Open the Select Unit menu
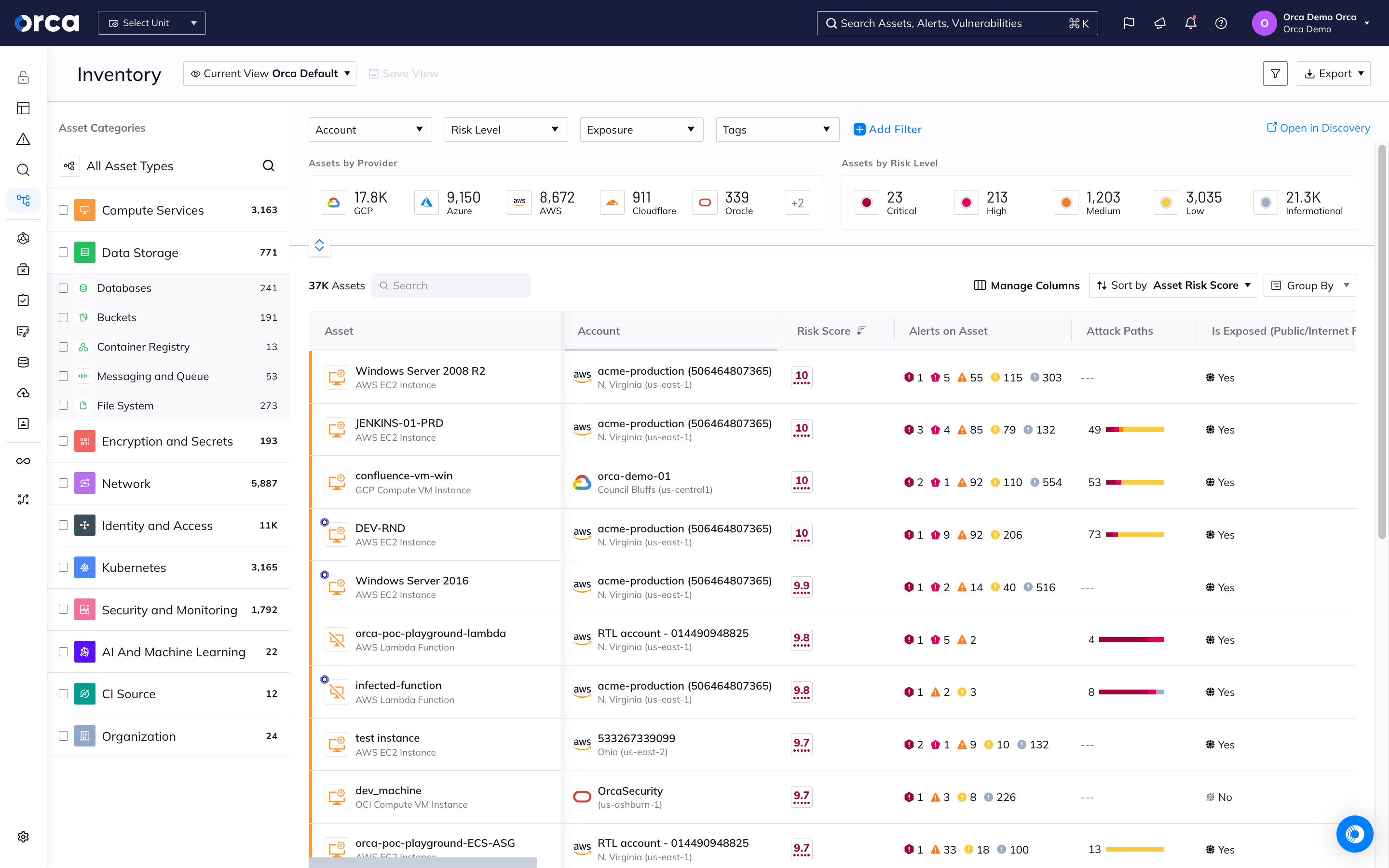 tap(151, 23)
